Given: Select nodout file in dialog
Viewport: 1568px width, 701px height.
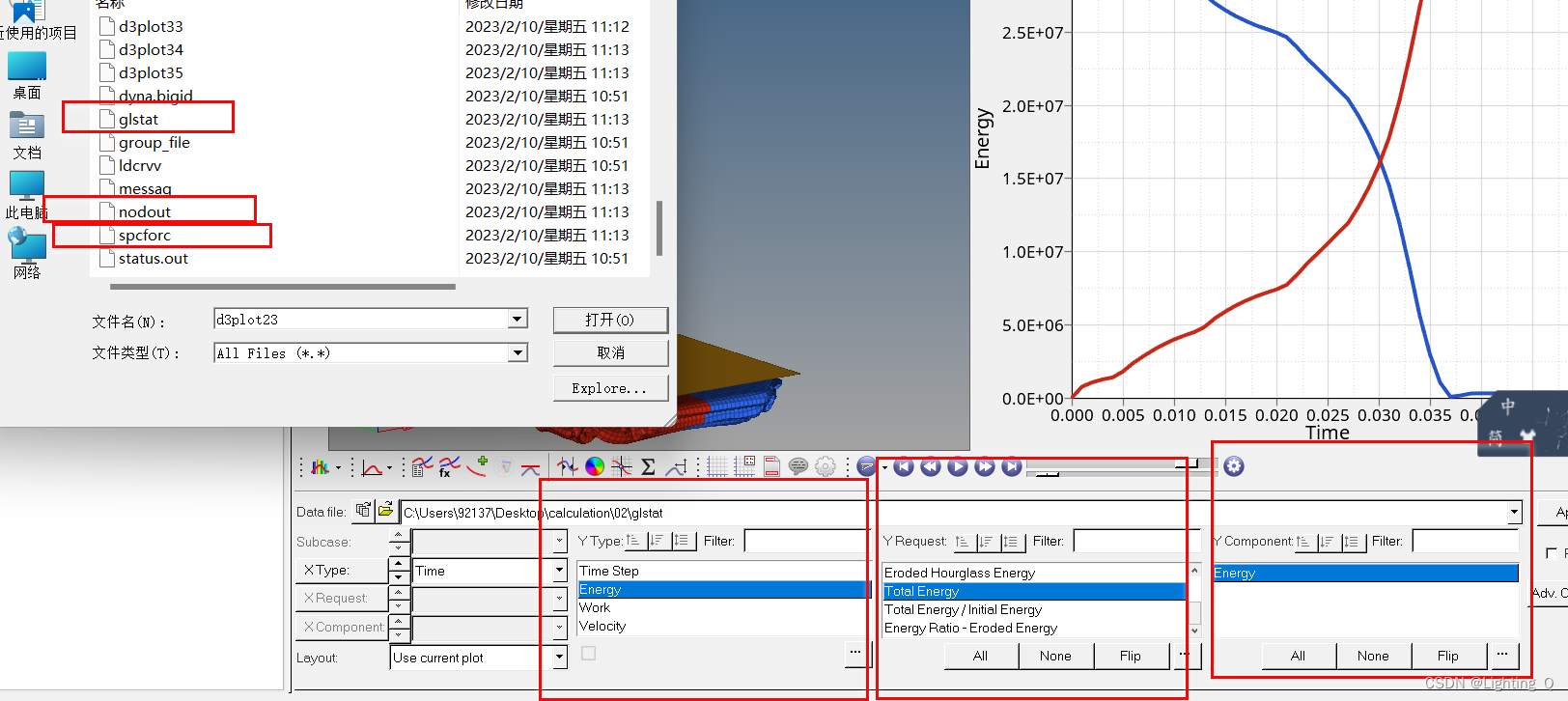Looking at the screenshot, I should [144, 211].
